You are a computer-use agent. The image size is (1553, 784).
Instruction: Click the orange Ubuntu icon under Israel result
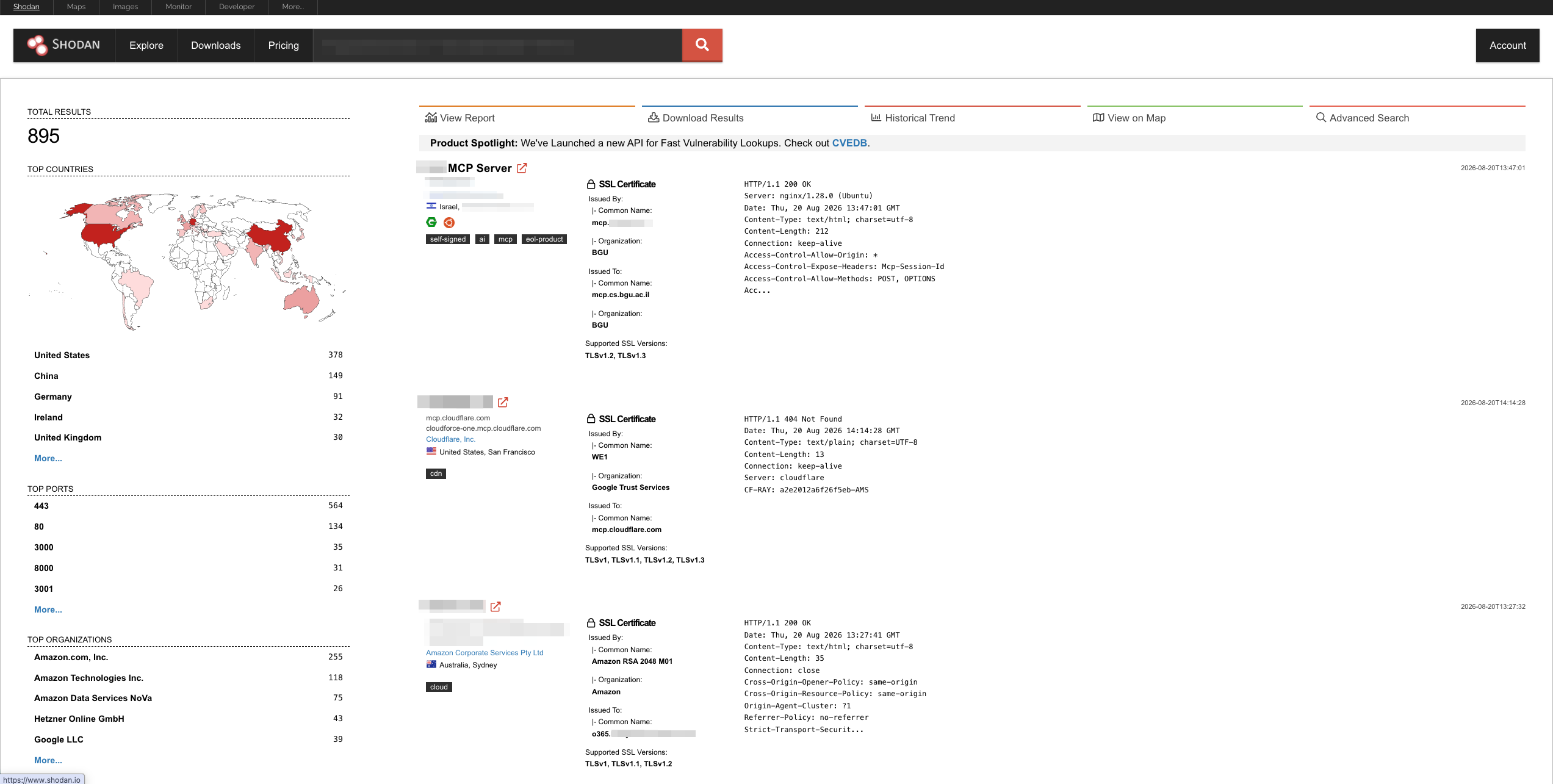point(449,223)
